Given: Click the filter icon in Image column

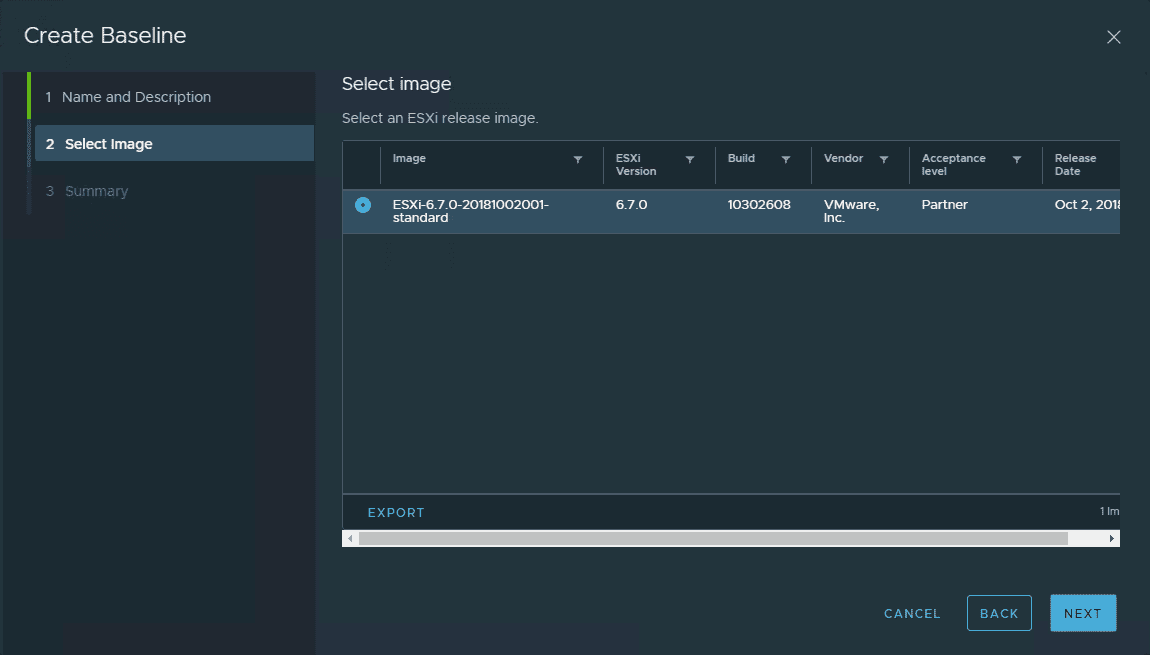Looking at the screenshot, I should tap(578, 160).
